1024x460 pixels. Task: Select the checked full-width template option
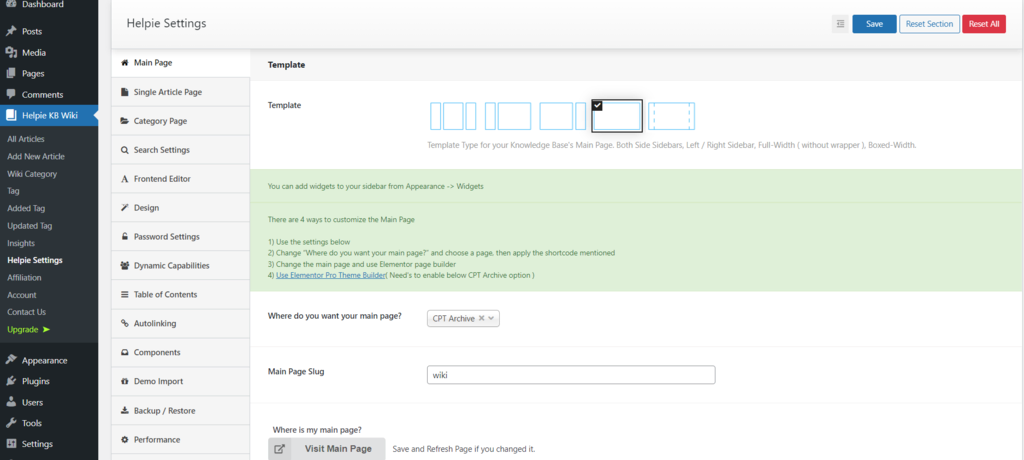tap(617, 116)
